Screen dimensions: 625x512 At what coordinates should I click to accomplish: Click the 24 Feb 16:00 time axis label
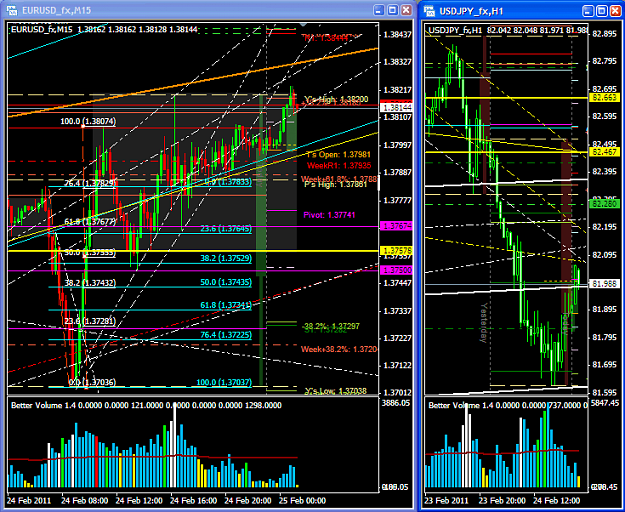coord(193,500)
